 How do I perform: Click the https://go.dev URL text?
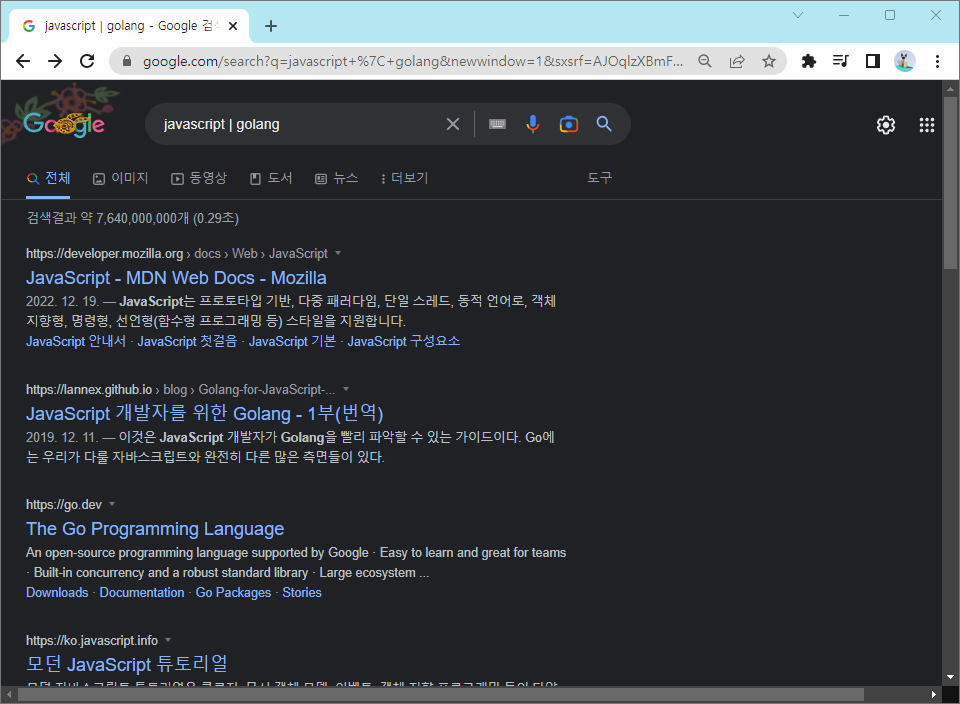tap(64, 504)
